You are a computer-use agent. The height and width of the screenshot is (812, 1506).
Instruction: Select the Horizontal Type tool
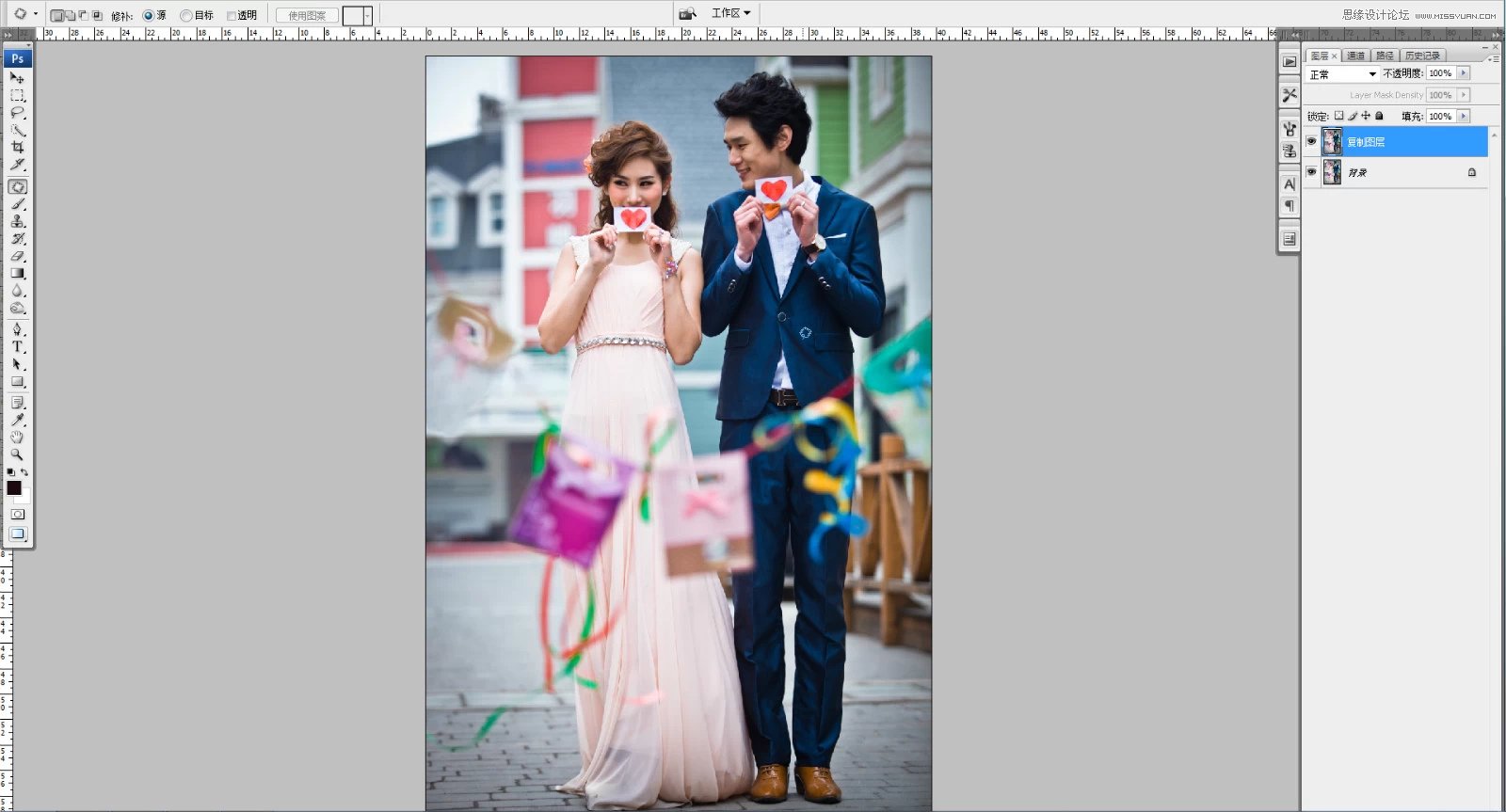(x=17, y=346)
